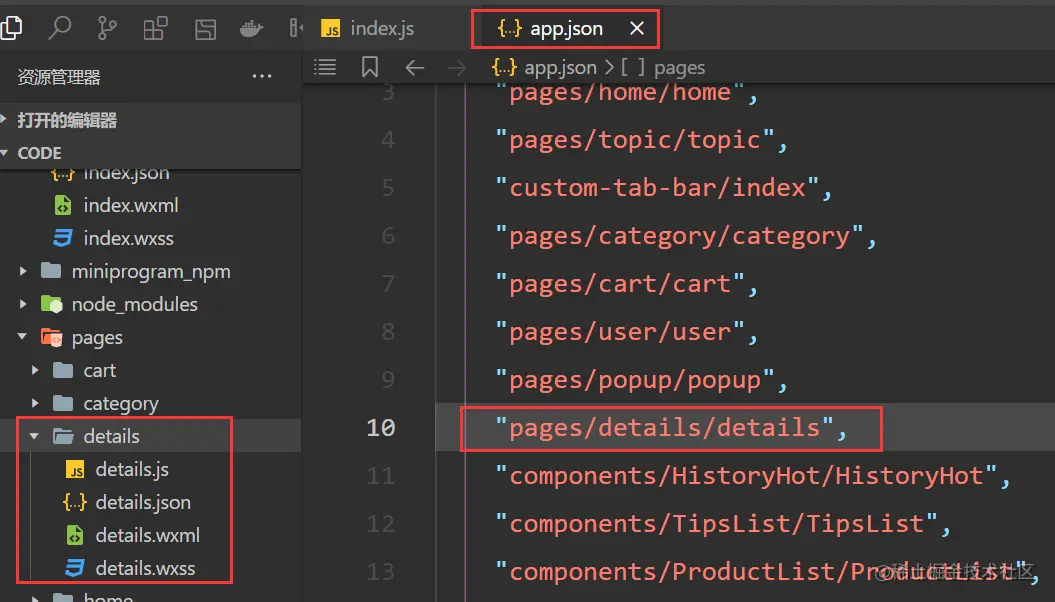This screenshot has width=1055, height=602.
Task: Click pages in the breadcrumb
Action: point(680,68)
